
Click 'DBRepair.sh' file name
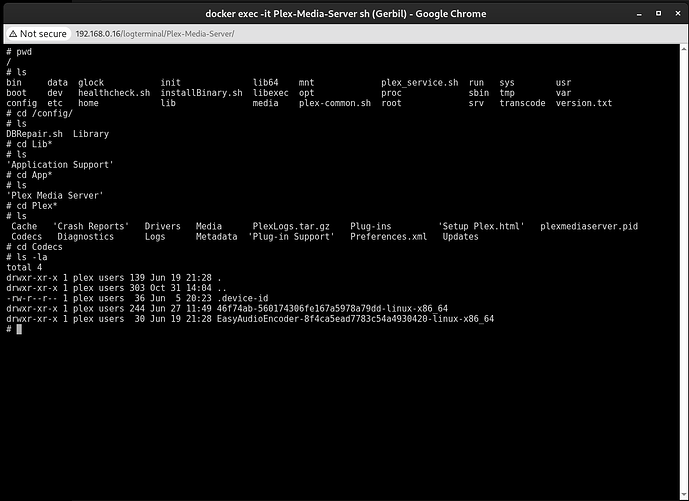click(34, 134)
